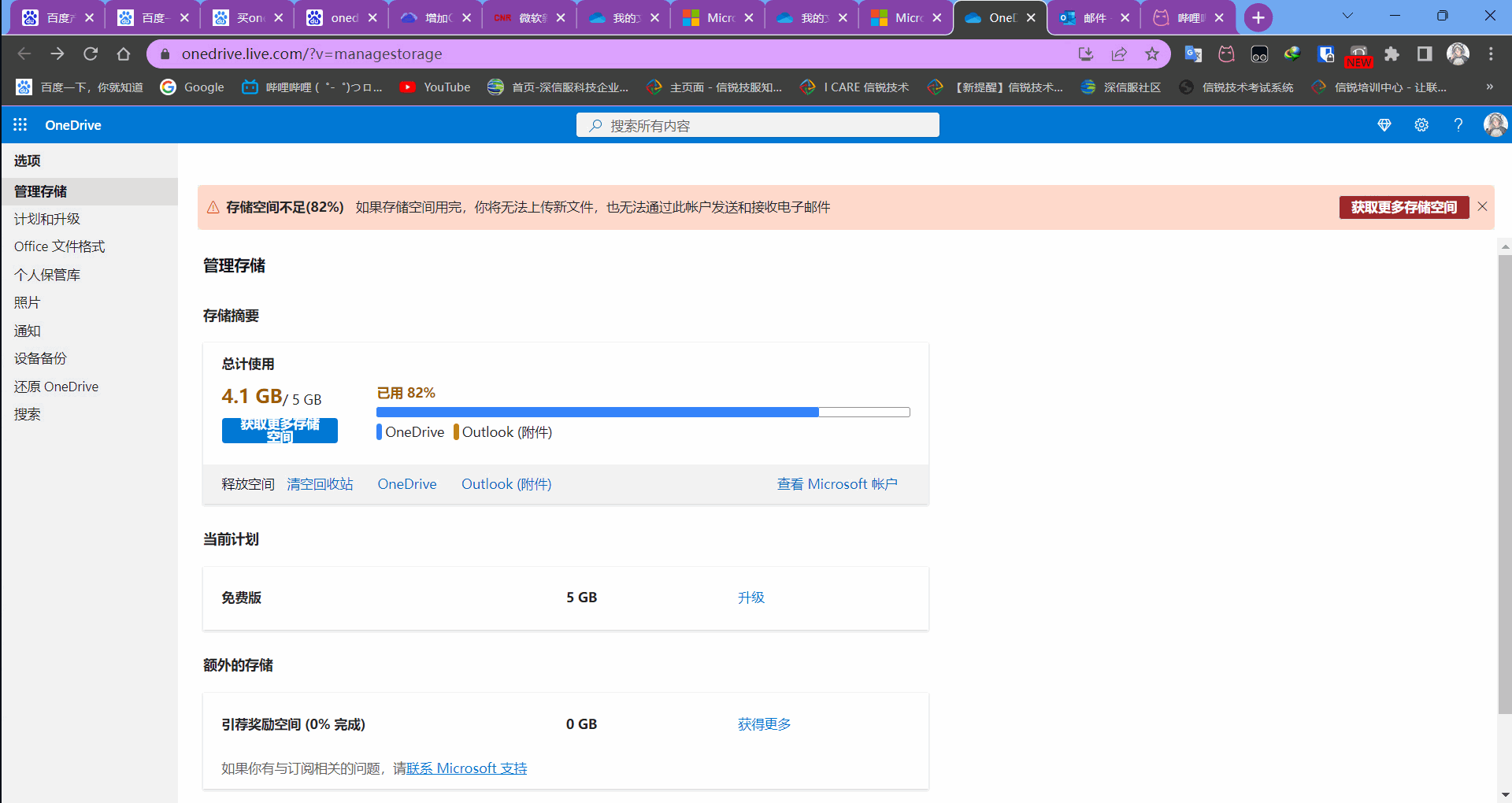Go forward with the browser arrow
The width and height of the screenshot is (1512, 803).
click(57, 54)
